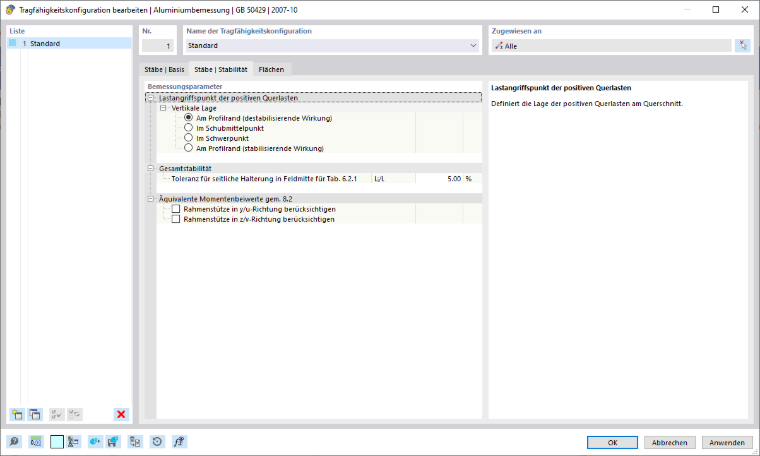
Task: Click the color square of list entry 1
Action: [x=13, y=43]
